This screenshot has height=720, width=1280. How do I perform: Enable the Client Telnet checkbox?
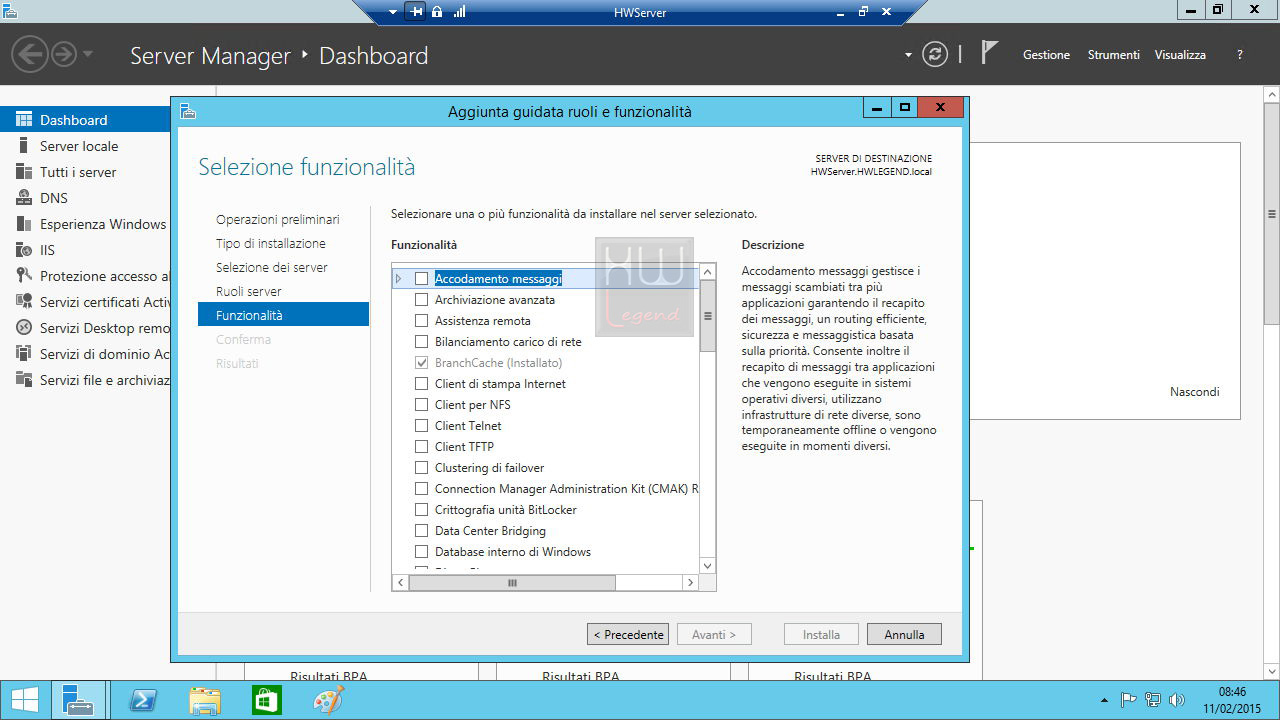(x=421, y=426)
